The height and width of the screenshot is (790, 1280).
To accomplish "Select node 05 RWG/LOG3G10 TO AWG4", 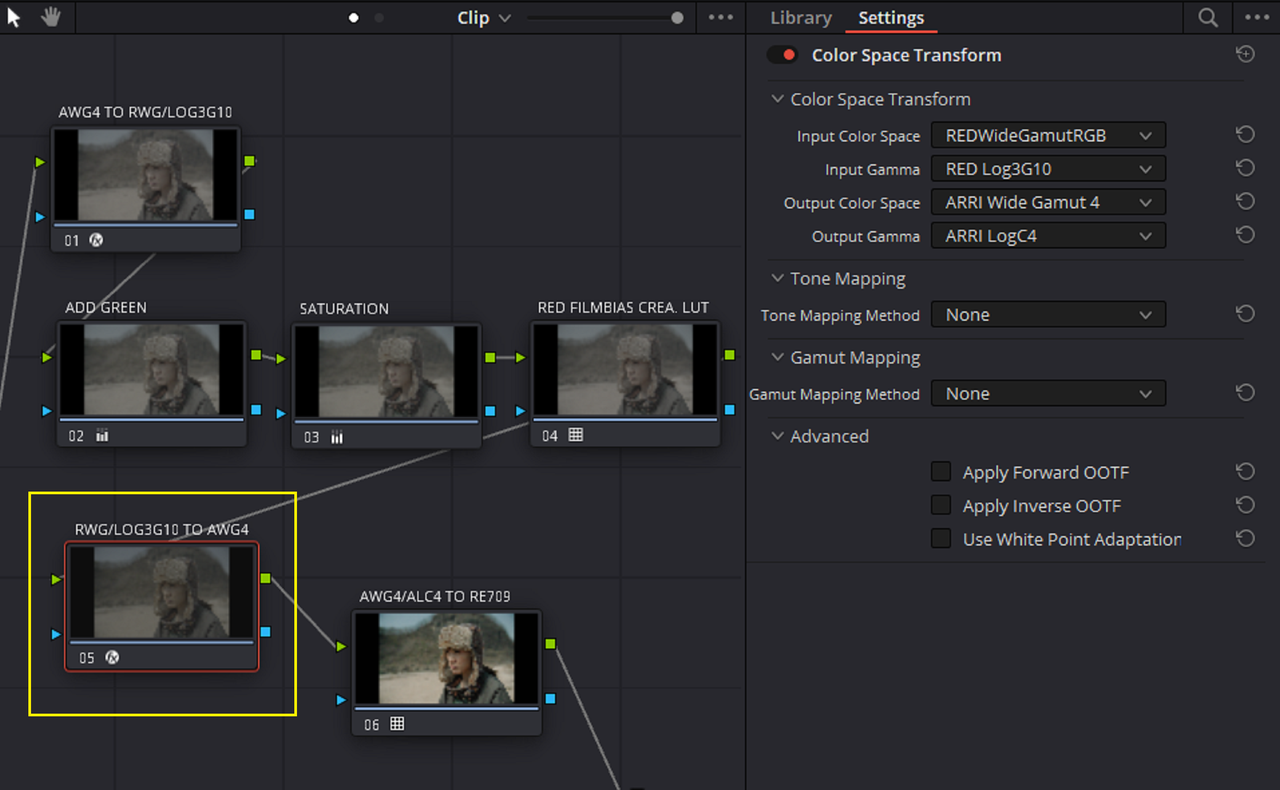I will point(162,606).
